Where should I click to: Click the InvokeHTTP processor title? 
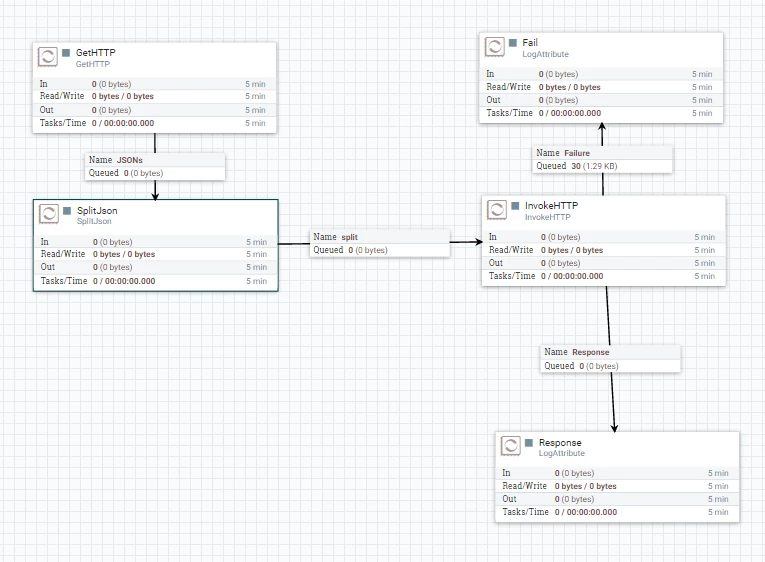[551, 205]
